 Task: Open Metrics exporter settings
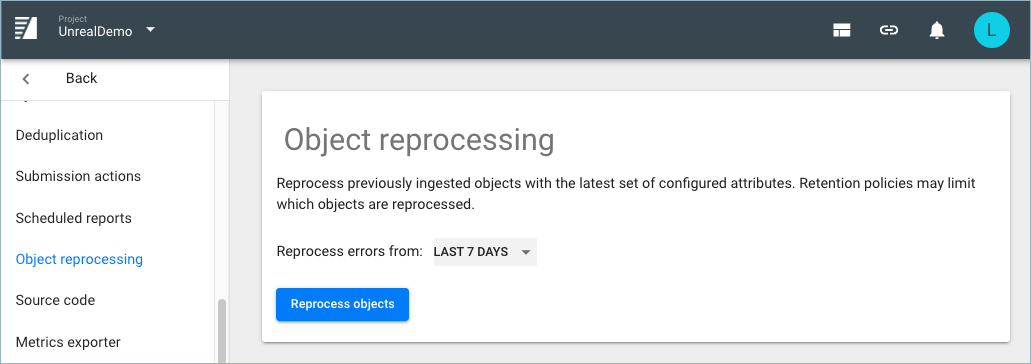coord(68,342)
